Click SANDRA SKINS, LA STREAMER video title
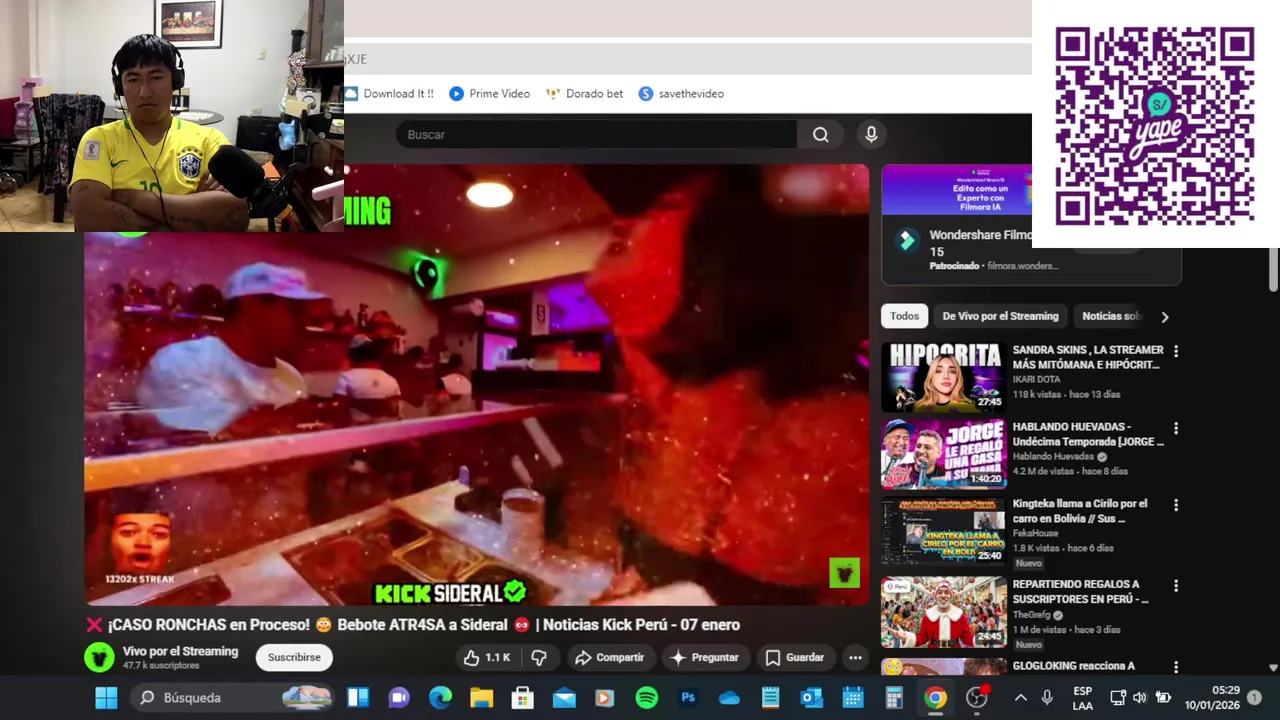 1088,357
